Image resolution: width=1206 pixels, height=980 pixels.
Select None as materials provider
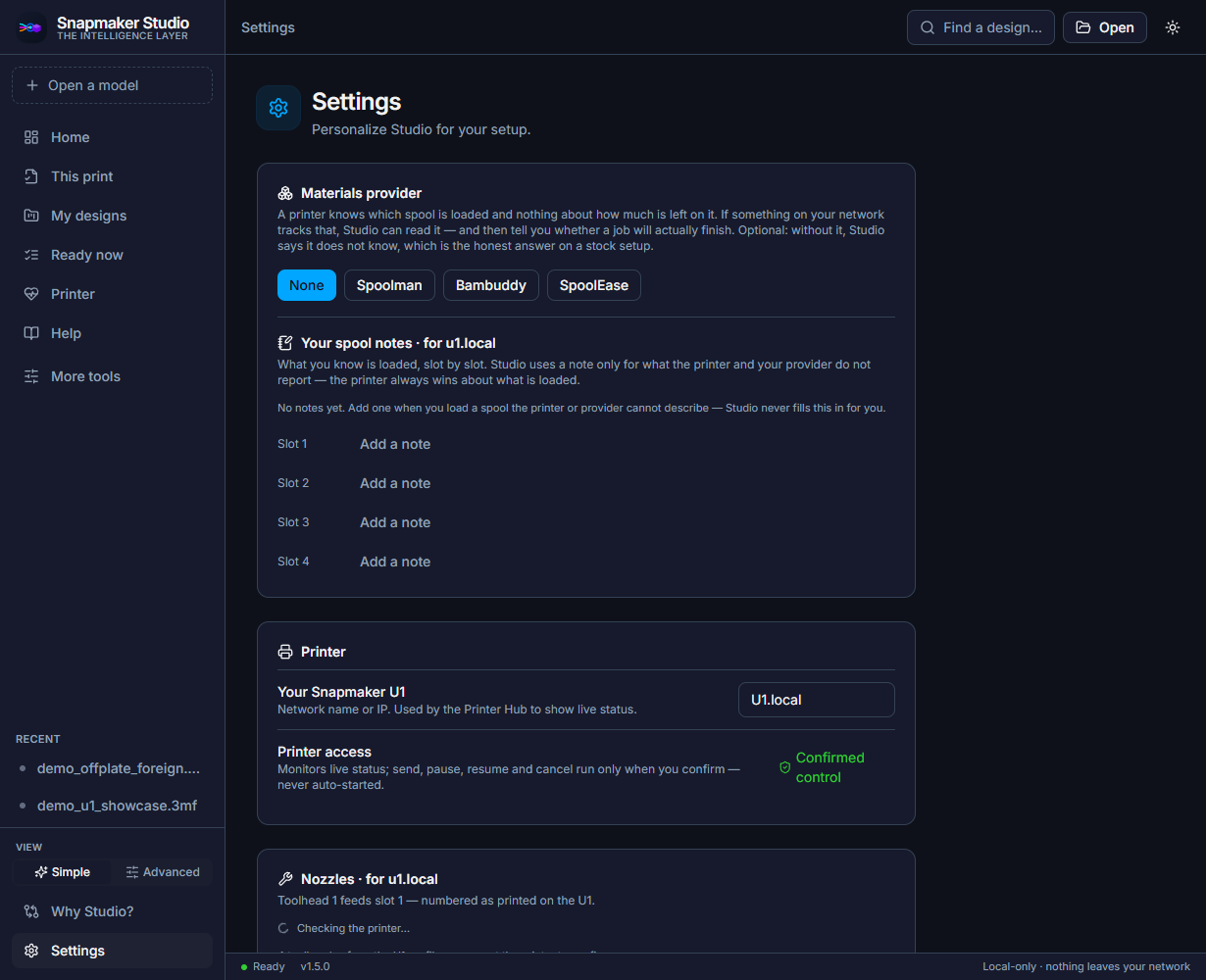(307, 285)
